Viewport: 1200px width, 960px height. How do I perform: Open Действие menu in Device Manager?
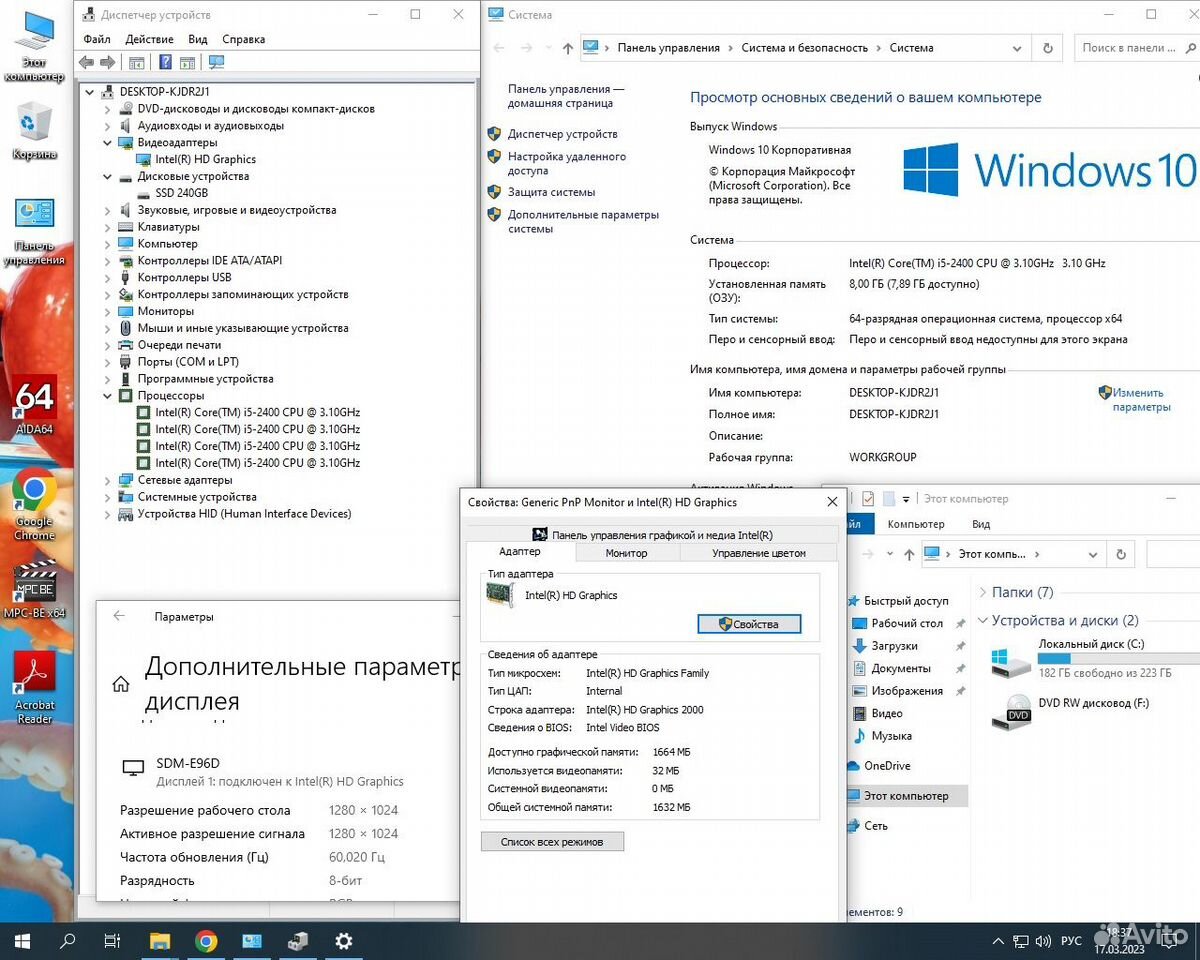(149, 39)
